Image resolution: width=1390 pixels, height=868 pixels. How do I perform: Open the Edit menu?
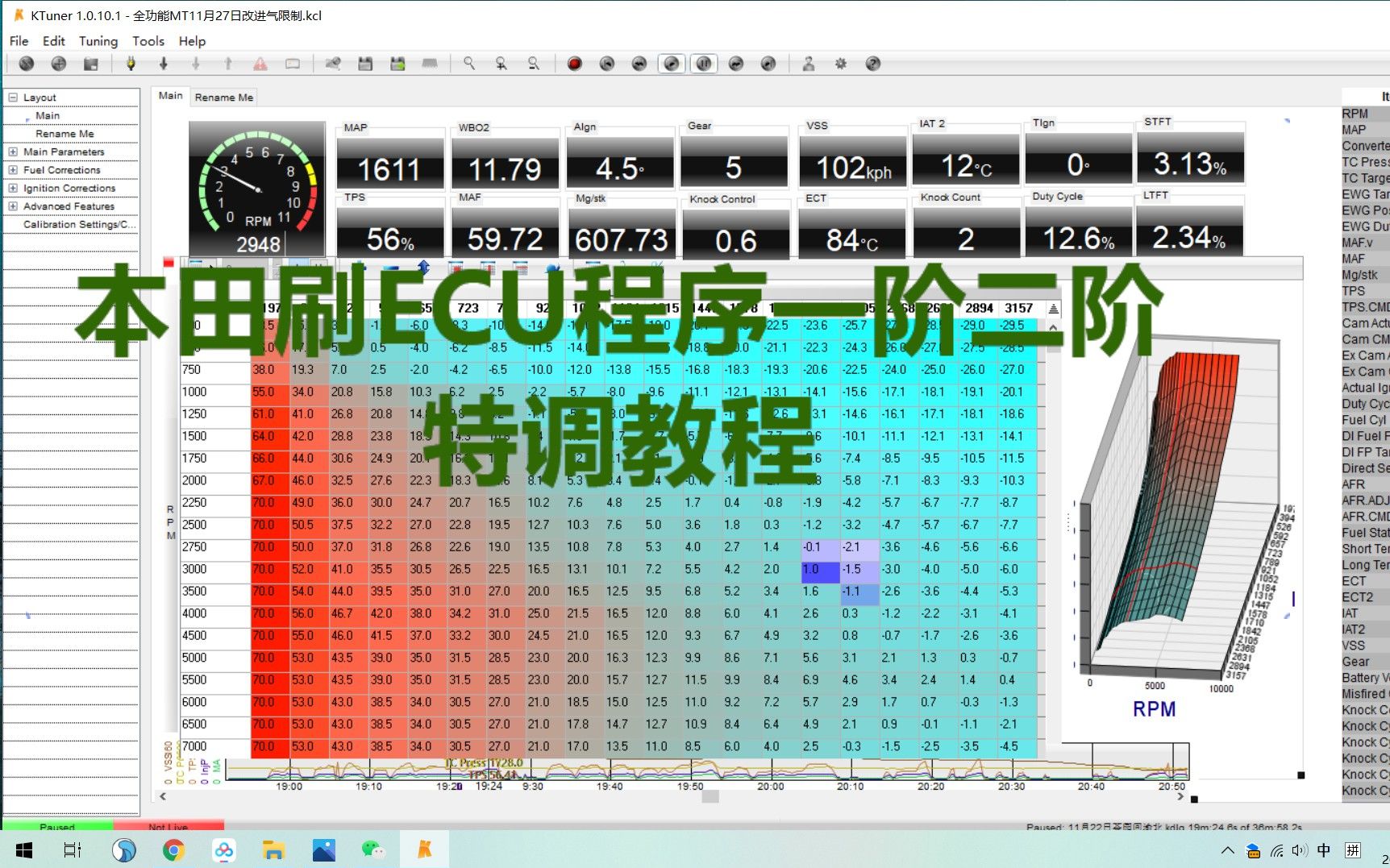(54, 41)
